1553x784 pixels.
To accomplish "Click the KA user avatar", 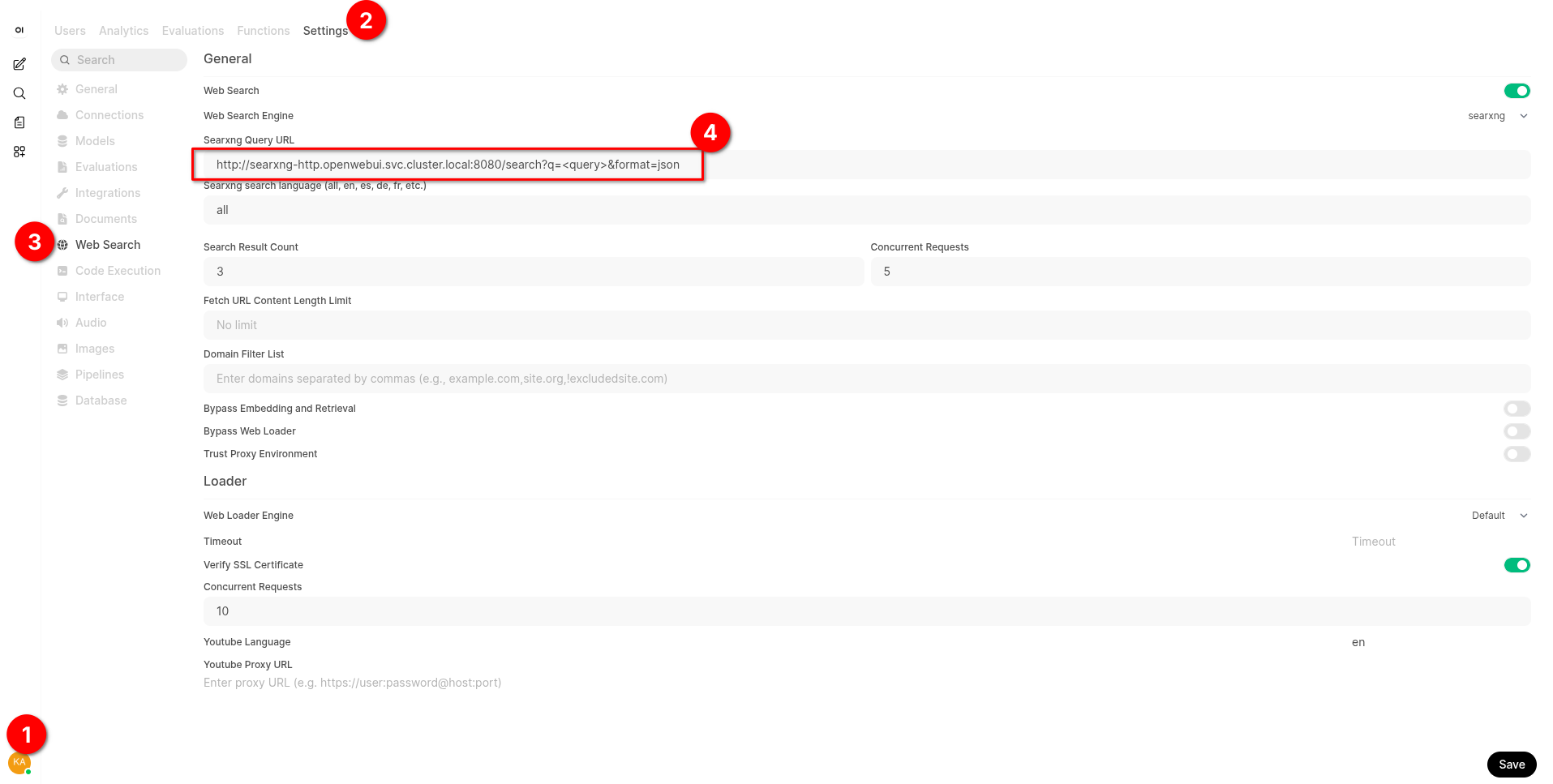I will (x=19, y=763).
